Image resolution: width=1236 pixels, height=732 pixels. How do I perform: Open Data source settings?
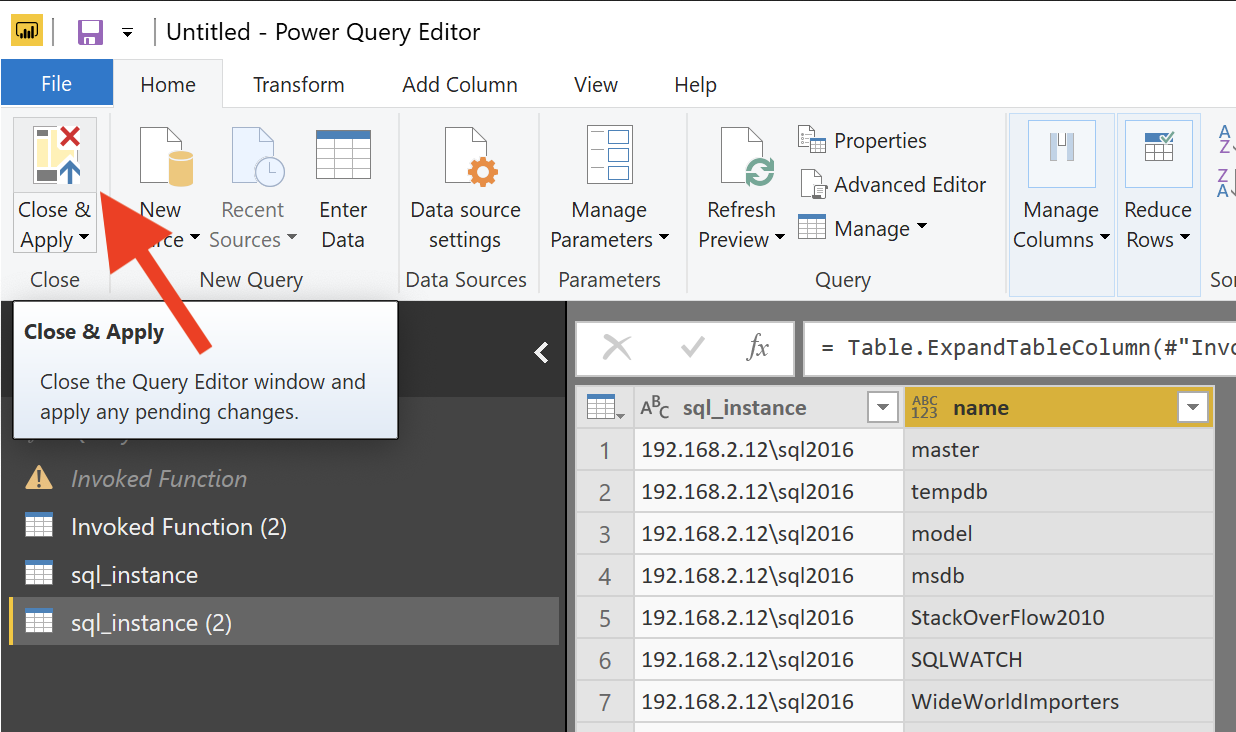click(x=465, y=188)
